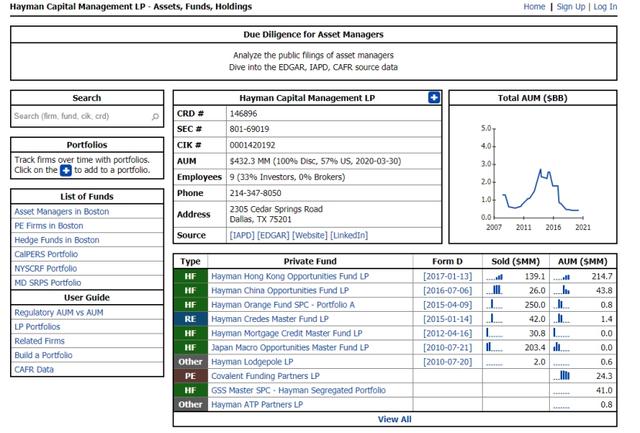Open Form D filing dated 2012-04-16
This screenshot has width=640, height=433.
[447, 333]
